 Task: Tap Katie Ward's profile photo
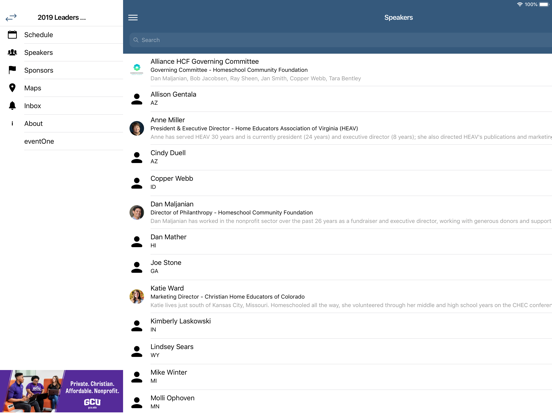(137, 296)
